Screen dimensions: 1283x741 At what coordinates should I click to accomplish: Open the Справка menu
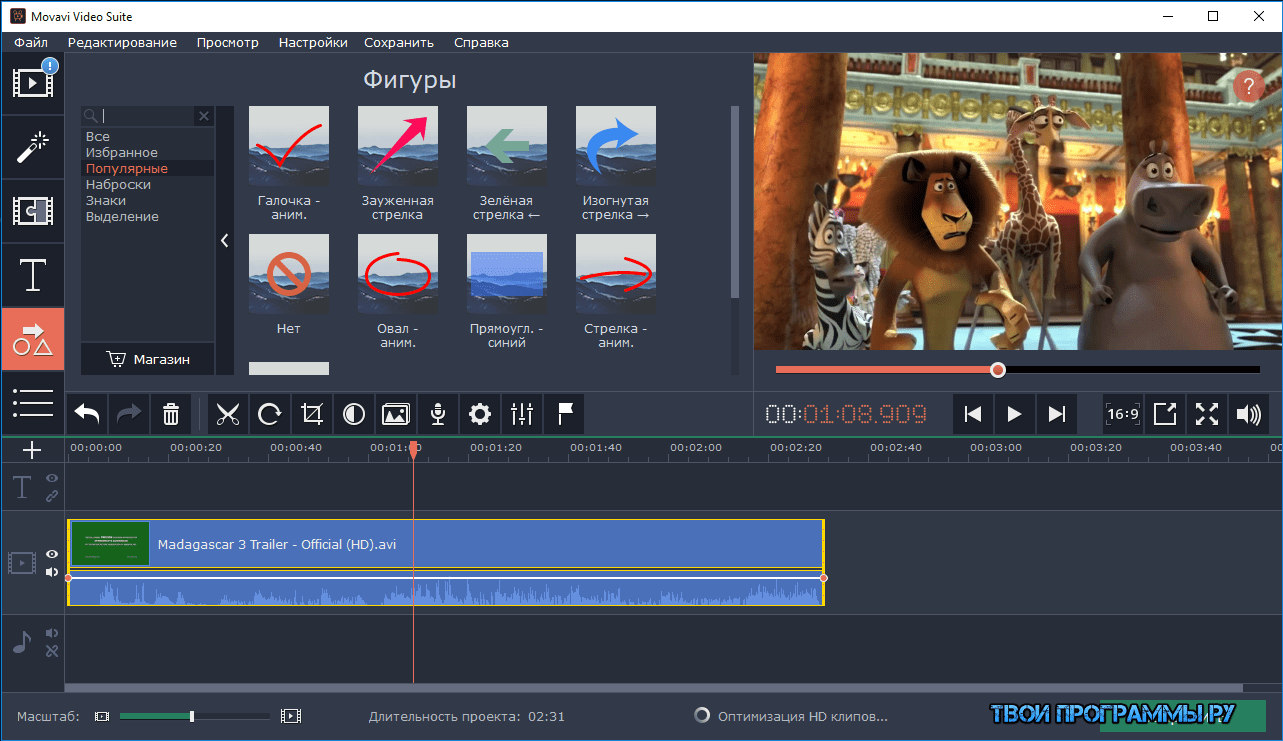481,43
